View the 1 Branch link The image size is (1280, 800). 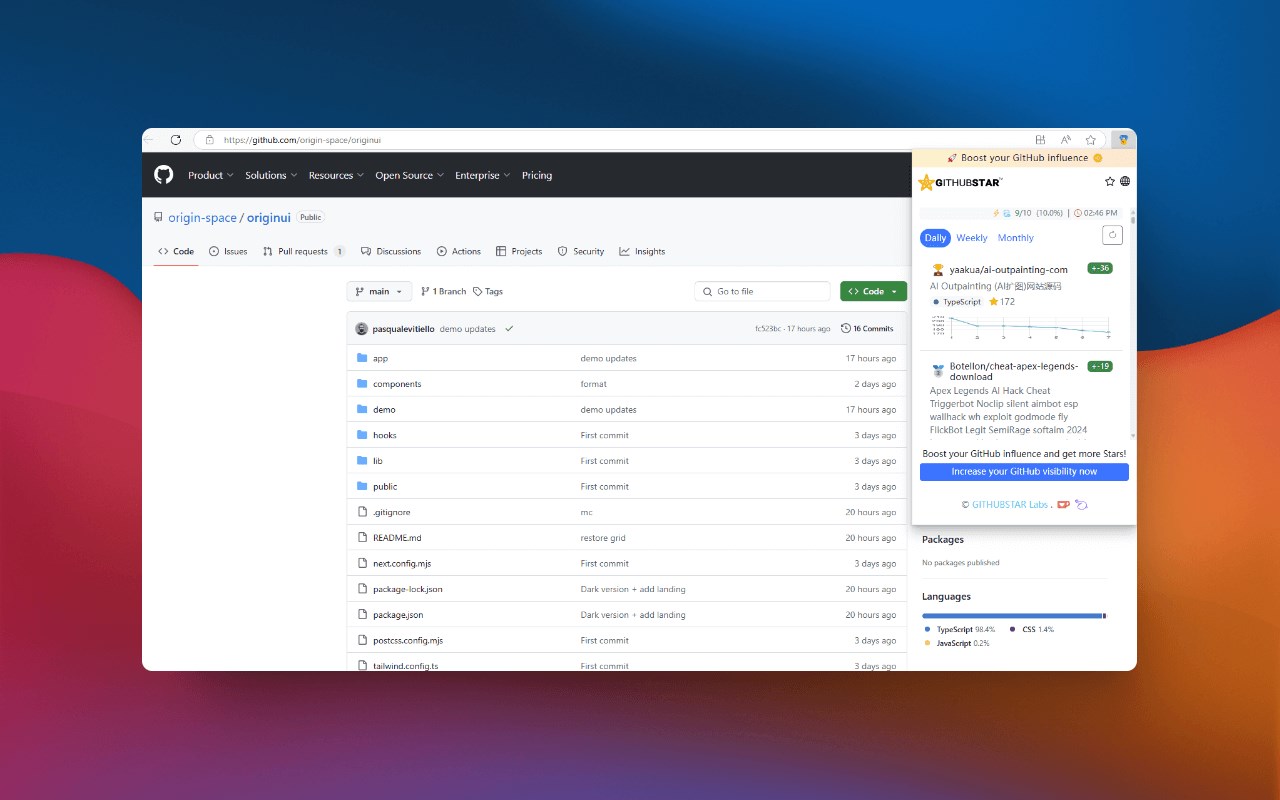click(x=444, y=291)
